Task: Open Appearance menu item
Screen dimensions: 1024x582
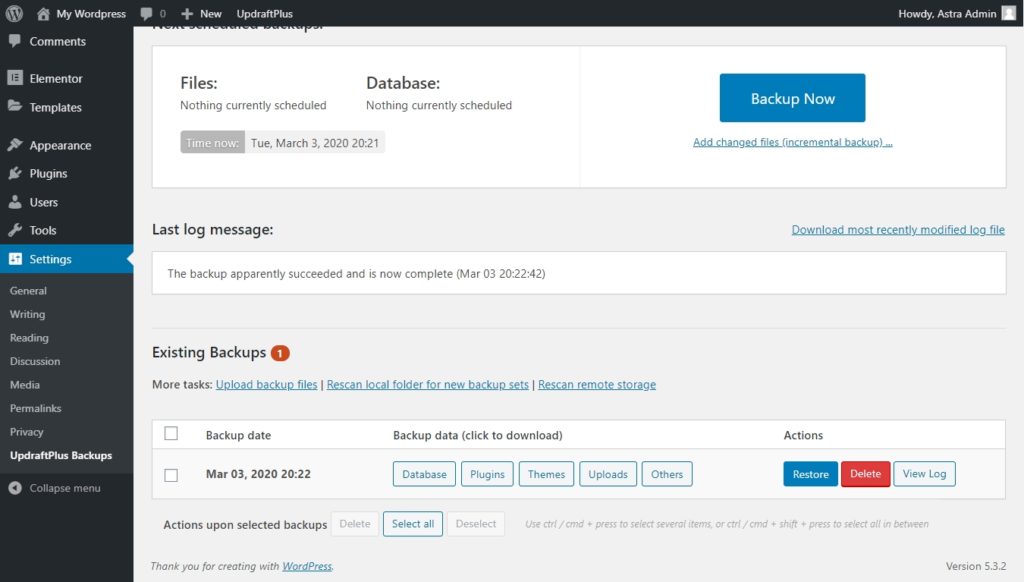Action: pyautogui.click(x=60, y=145)
